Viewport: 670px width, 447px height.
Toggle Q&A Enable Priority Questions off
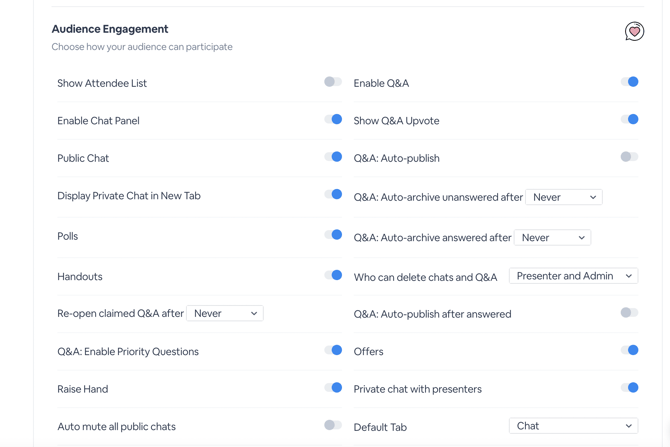pos(333,351)
